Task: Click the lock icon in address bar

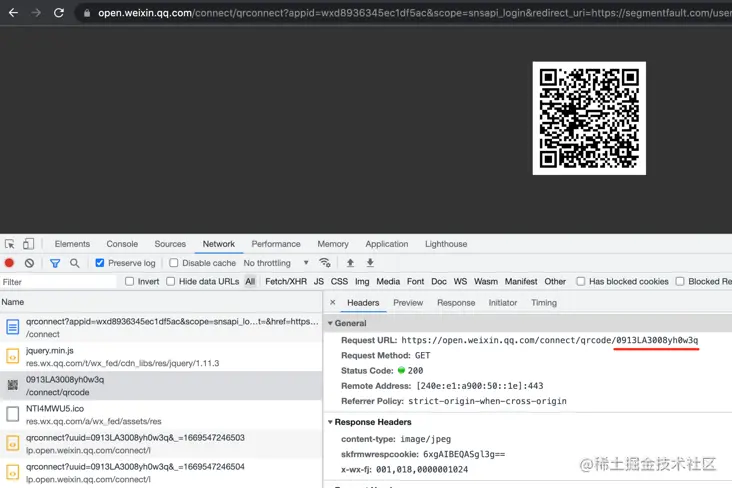Action: (x=87, y=13)
